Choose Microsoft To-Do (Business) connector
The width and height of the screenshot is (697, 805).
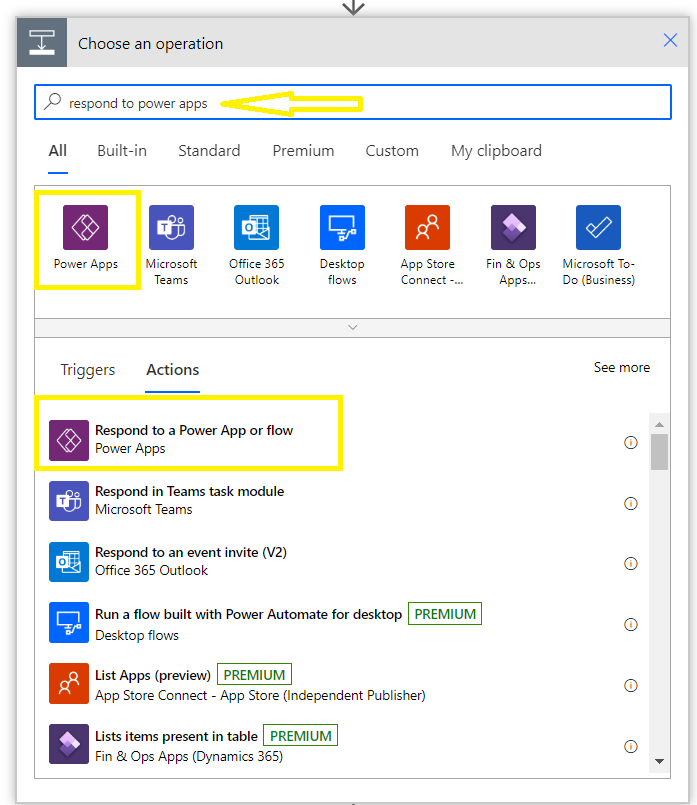click(598, 228)
